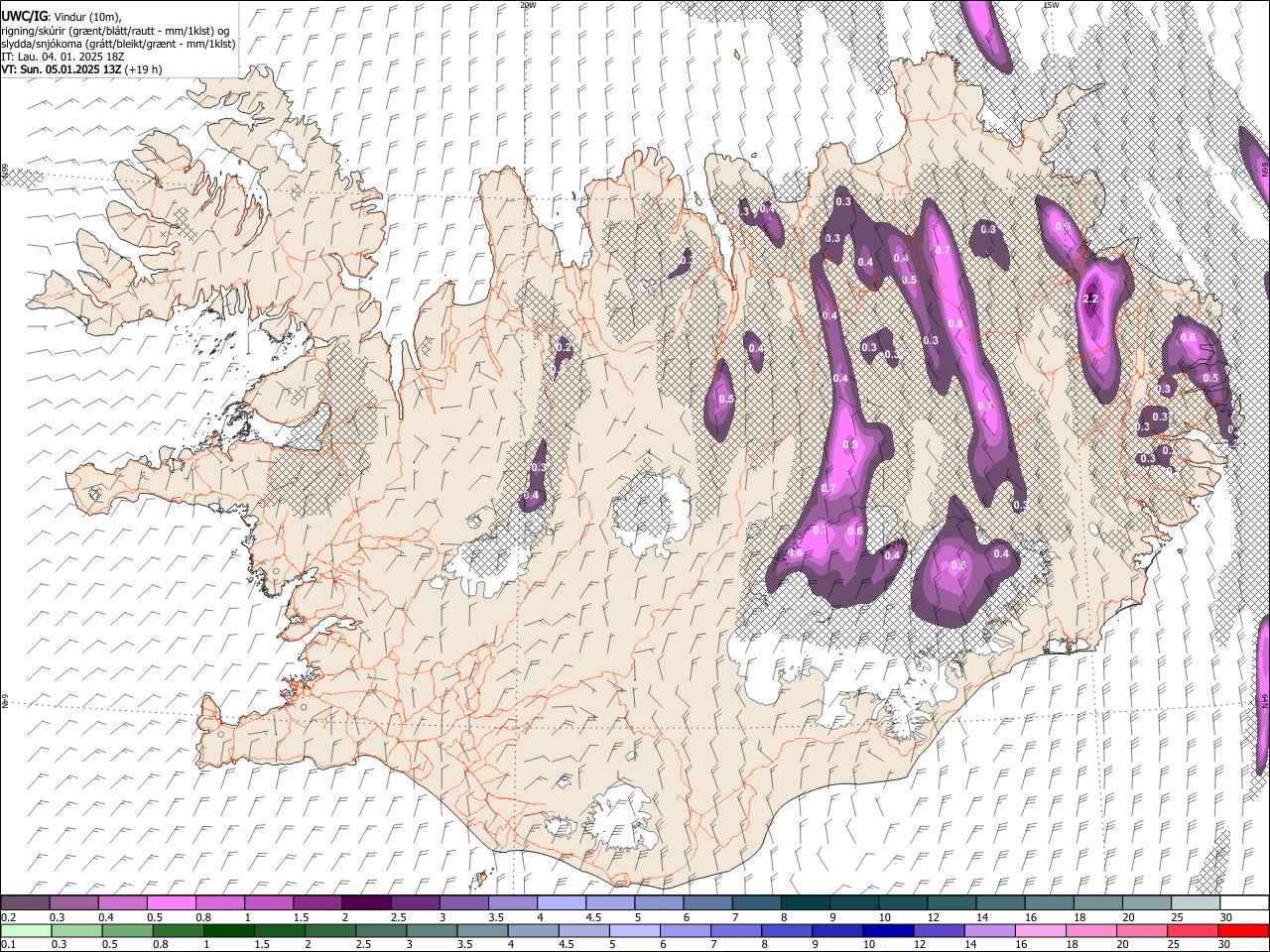Click bright magenta swatch between 0.5 and 0.8
The height and width of the screenshot is (952, 1270).
point(172,902)
